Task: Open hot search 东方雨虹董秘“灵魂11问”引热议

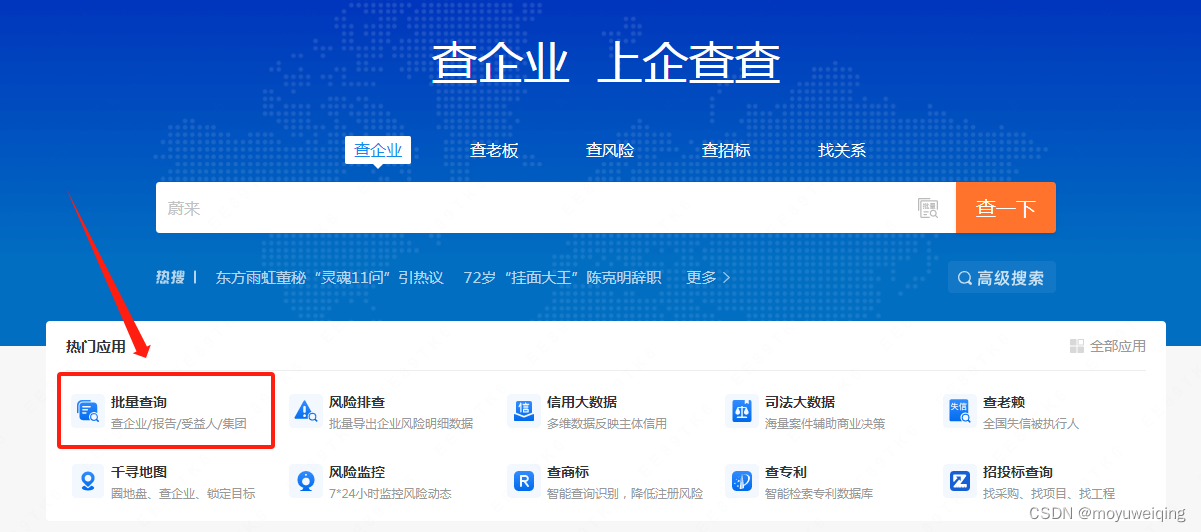Action: click(330, 277)
